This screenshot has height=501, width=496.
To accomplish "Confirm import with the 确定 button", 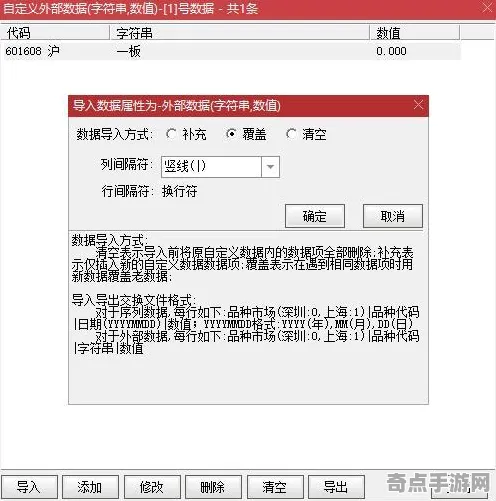I will coord(315,216).
